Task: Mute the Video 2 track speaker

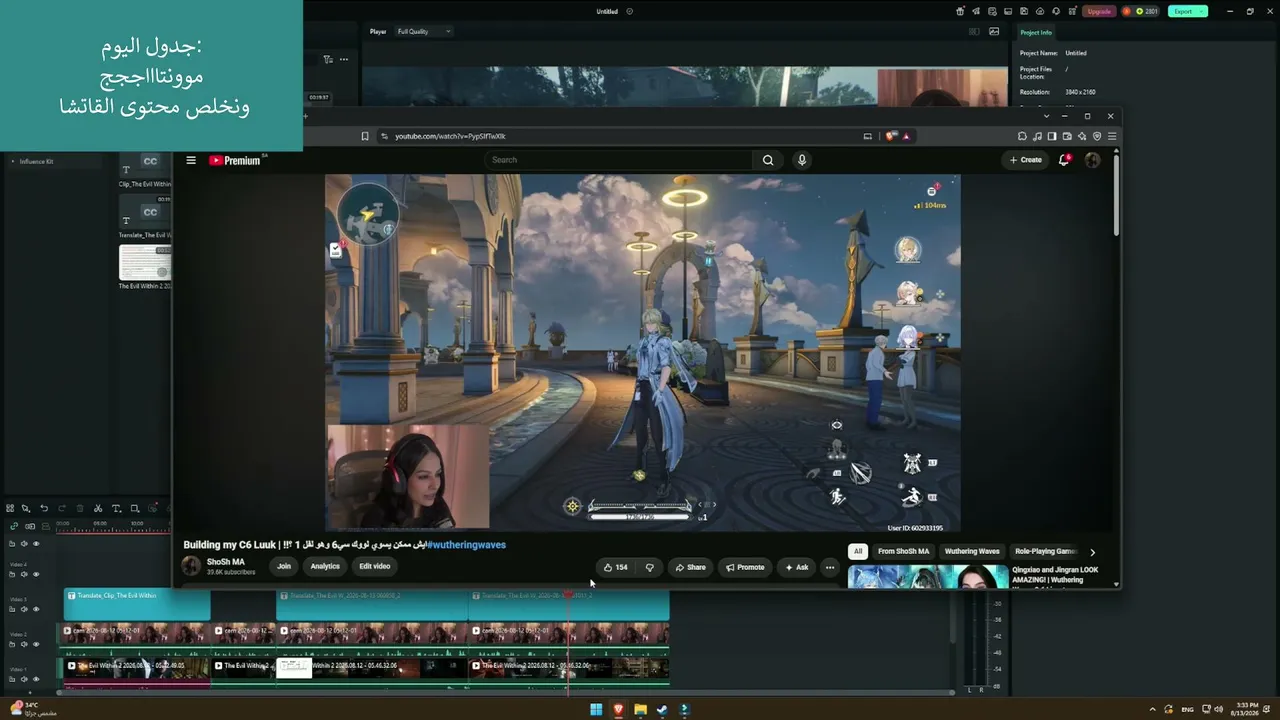Action: [x=24, y=644]
